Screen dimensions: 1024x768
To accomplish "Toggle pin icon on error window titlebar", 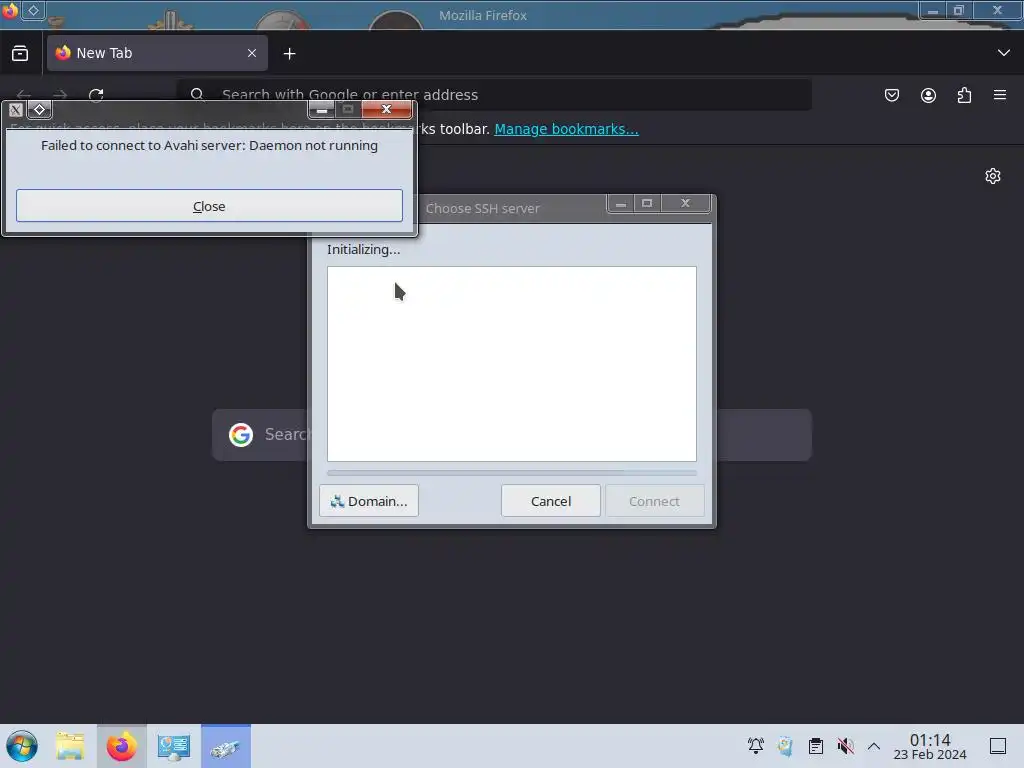I will pyautogui.click(x=39, y=110).
